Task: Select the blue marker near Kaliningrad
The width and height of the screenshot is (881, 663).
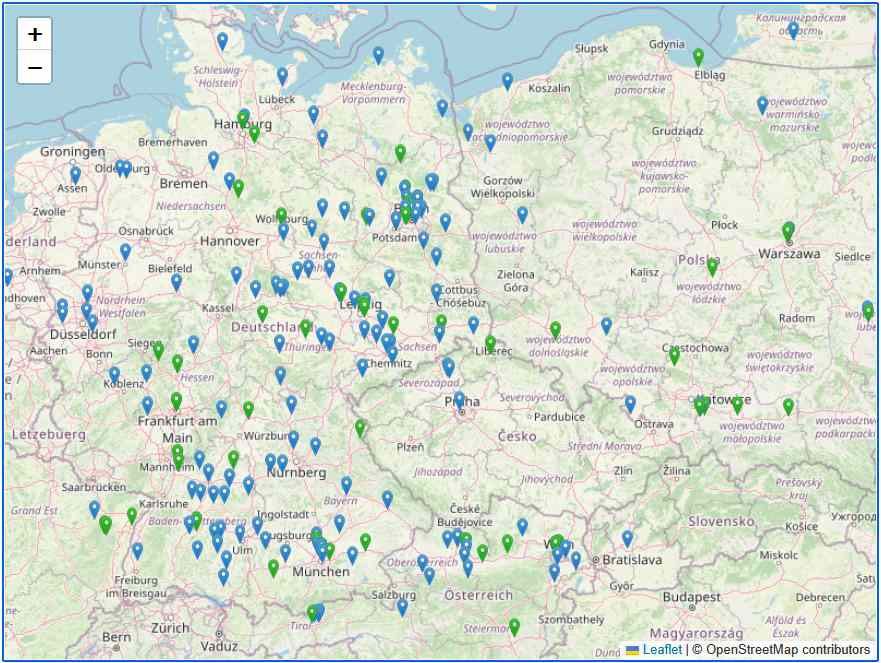Action: [793, 30]
